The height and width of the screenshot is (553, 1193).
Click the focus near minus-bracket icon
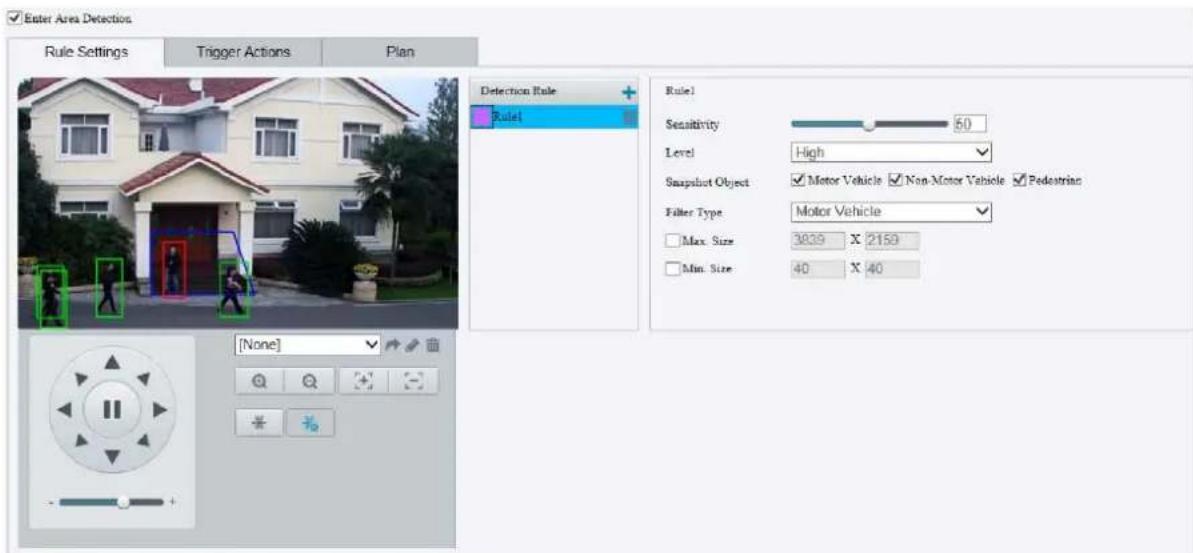pos(413,382)
